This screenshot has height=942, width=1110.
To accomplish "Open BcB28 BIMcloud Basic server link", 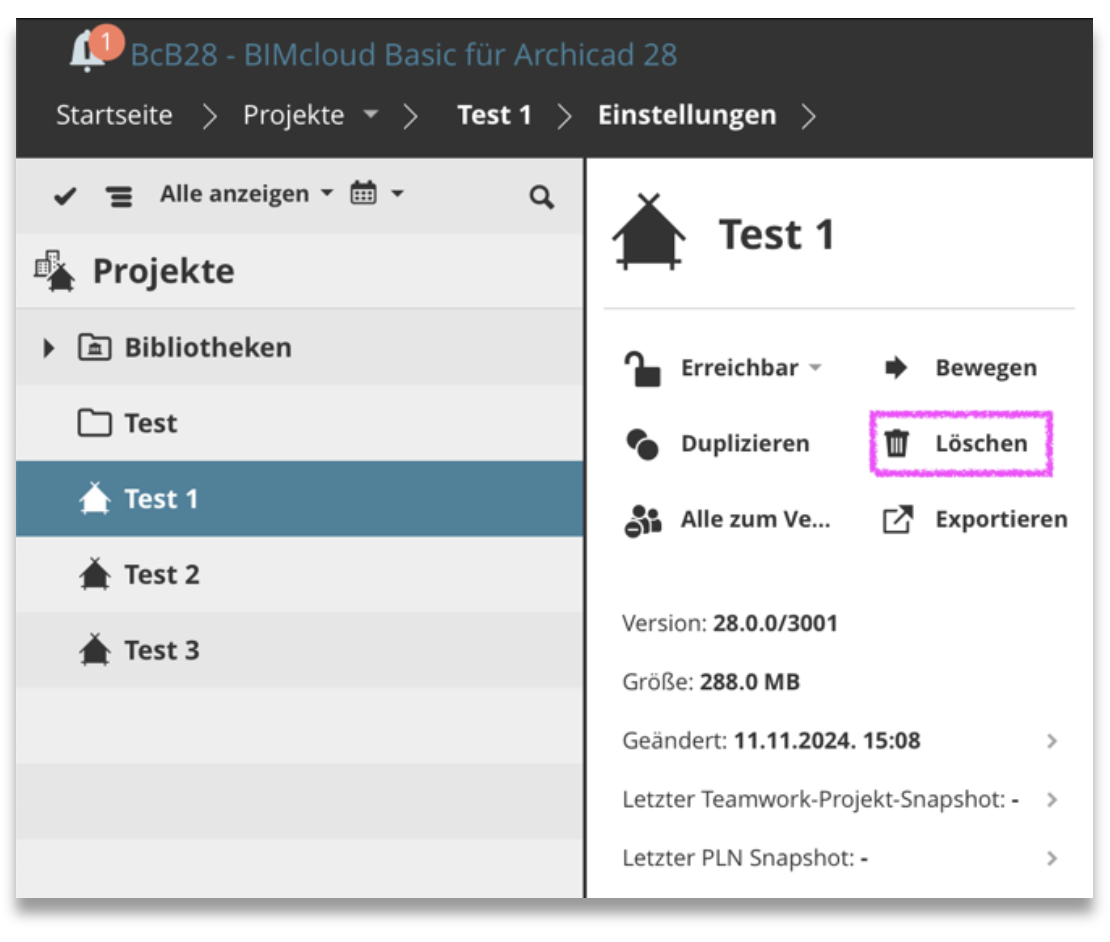I will 404,54.
